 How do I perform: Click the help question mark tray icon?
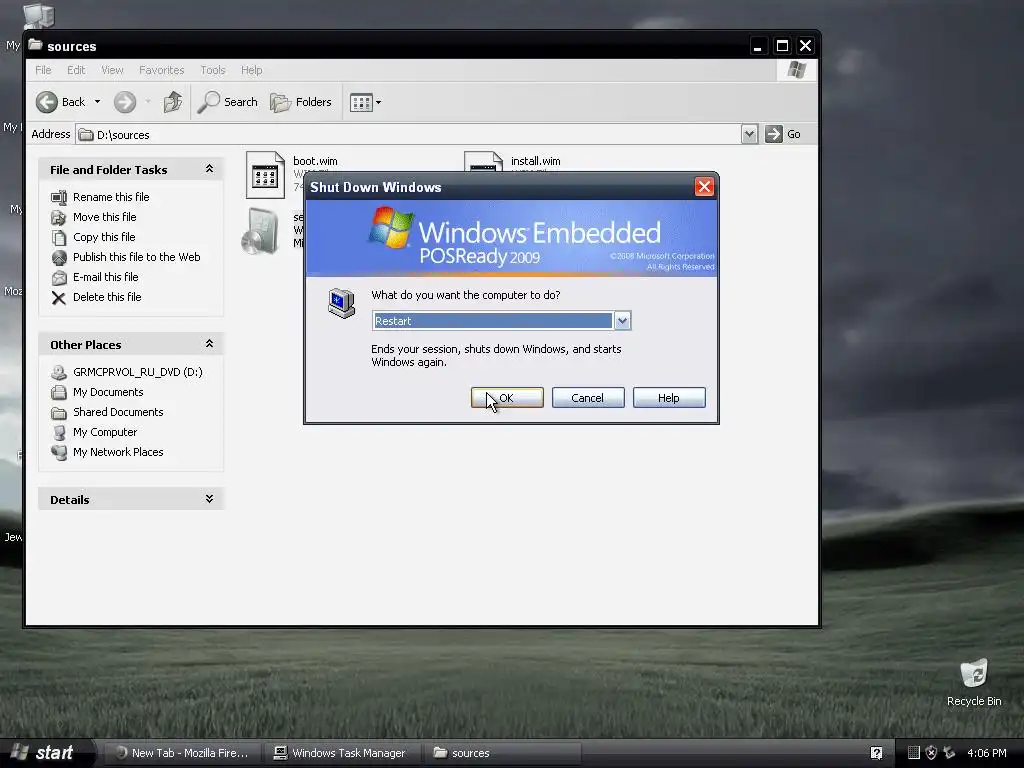point(876,753)
